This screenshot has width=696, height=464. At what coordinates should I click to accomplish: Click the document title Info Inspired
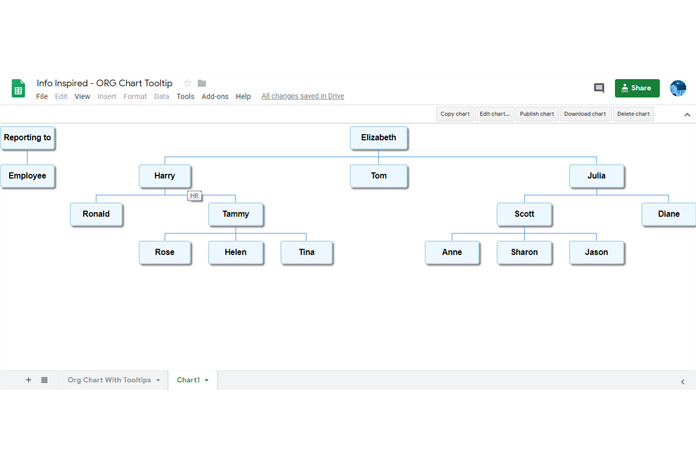pos(104,83)
